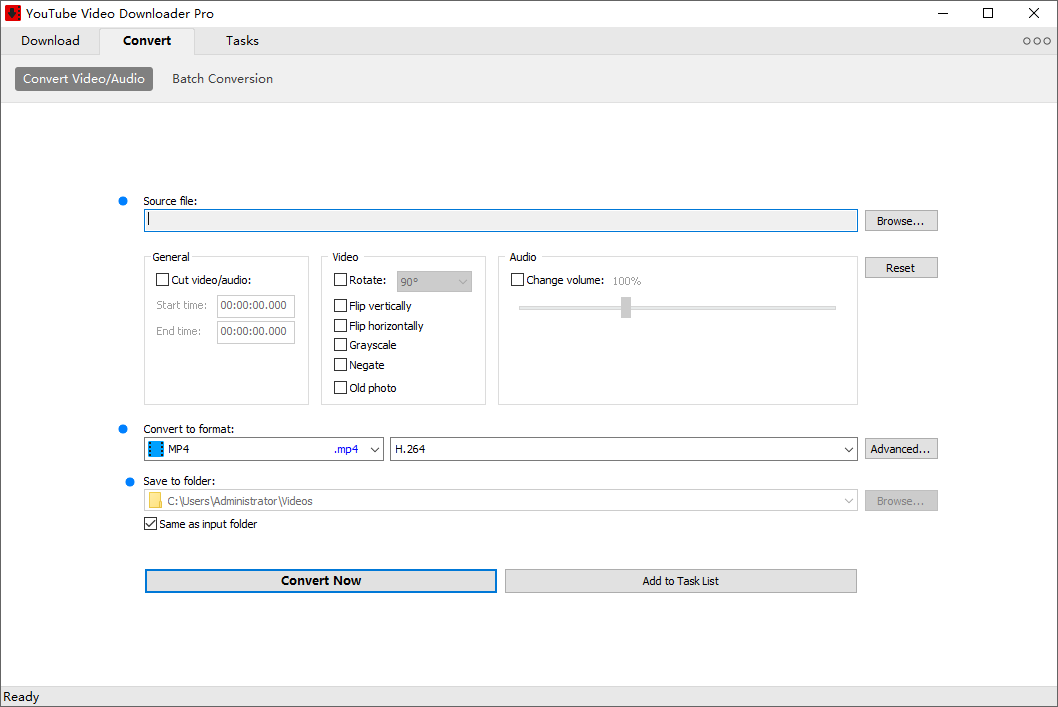Screen dimensions: 1058x707
Task: Check the Flip vertically option
Action: click(x=340, y=305)
